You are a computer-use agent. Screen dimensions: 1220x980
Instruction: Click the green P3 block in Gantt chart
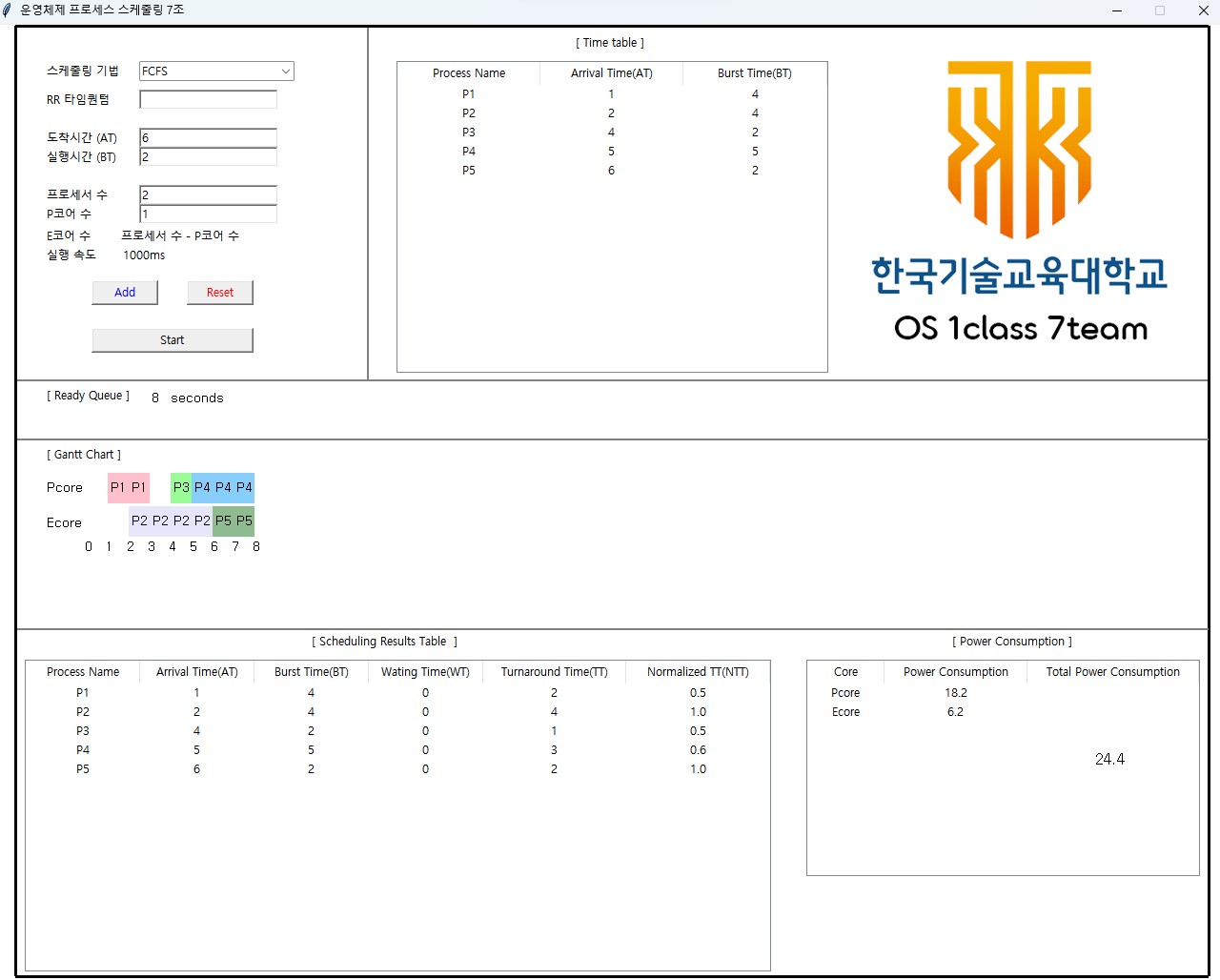(181, 487)
